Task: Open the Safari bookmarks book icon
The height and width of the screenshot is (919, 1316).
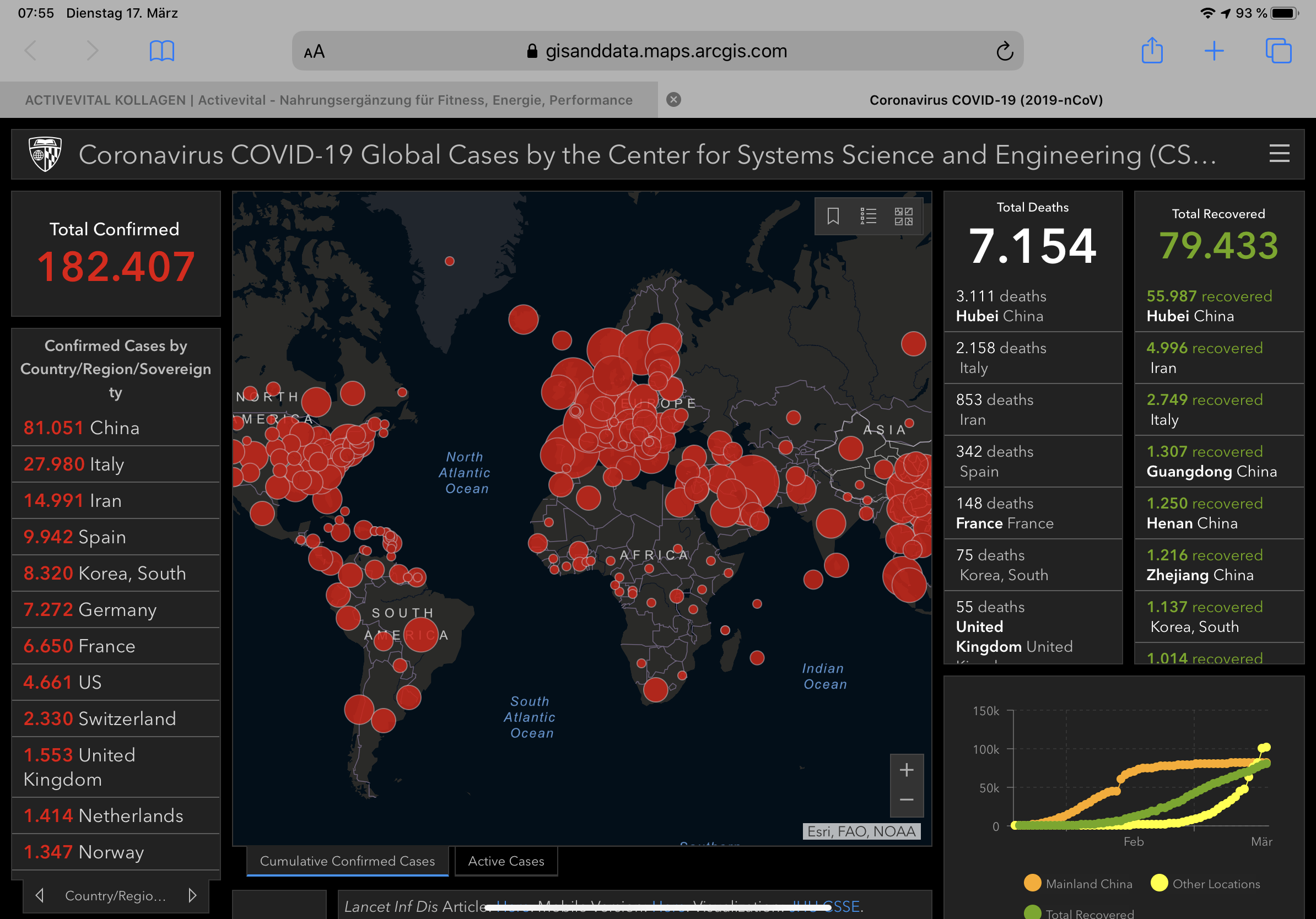Action: click(161, 51)
